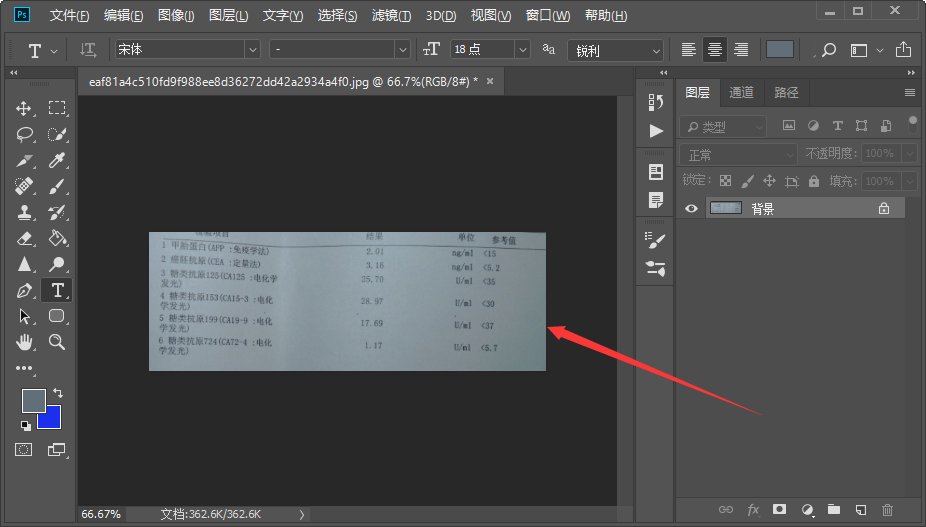Image resolution: width=926 pixels, height=527 pixels.
Task: Open the gray foreground color swatch
Action: tap(32, 400)
